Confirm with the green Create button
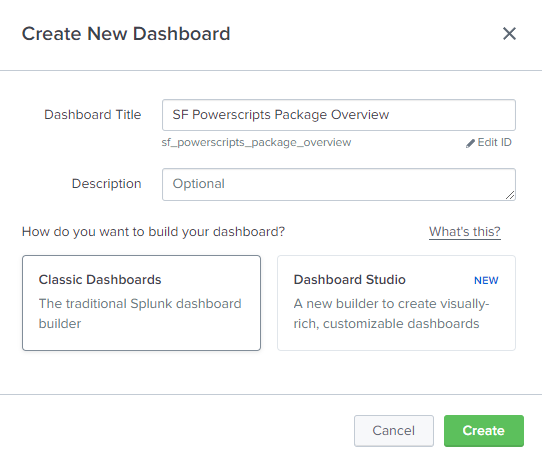 point(484,431)
